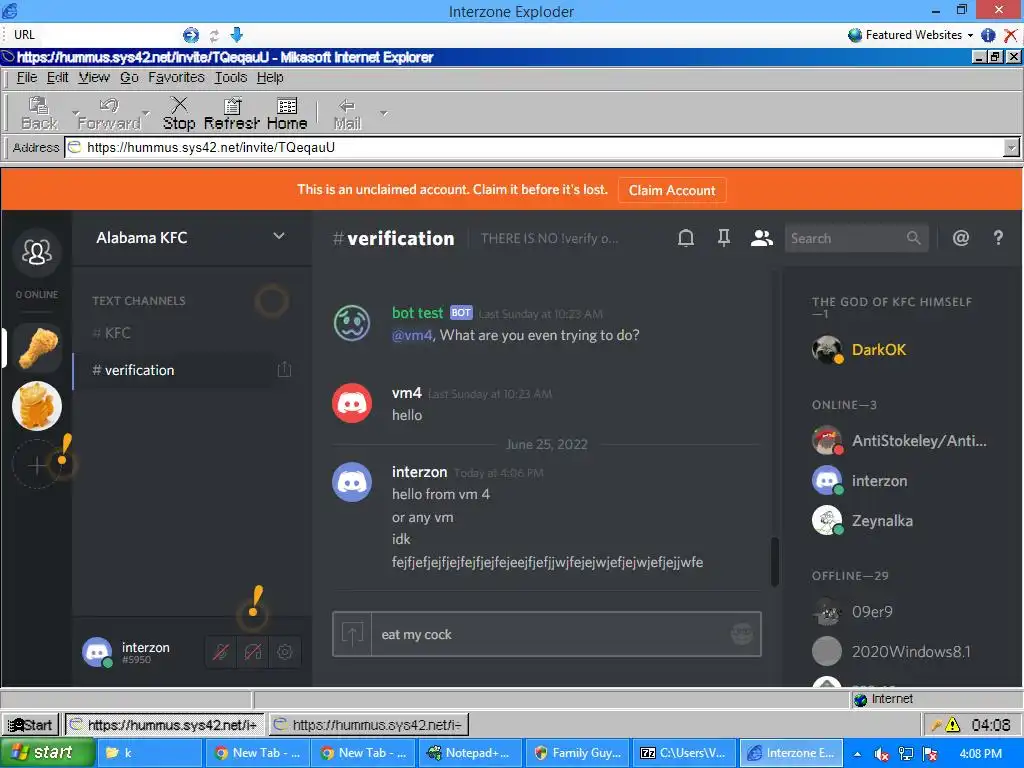Click the chat message scrollbar

(775, 562)
